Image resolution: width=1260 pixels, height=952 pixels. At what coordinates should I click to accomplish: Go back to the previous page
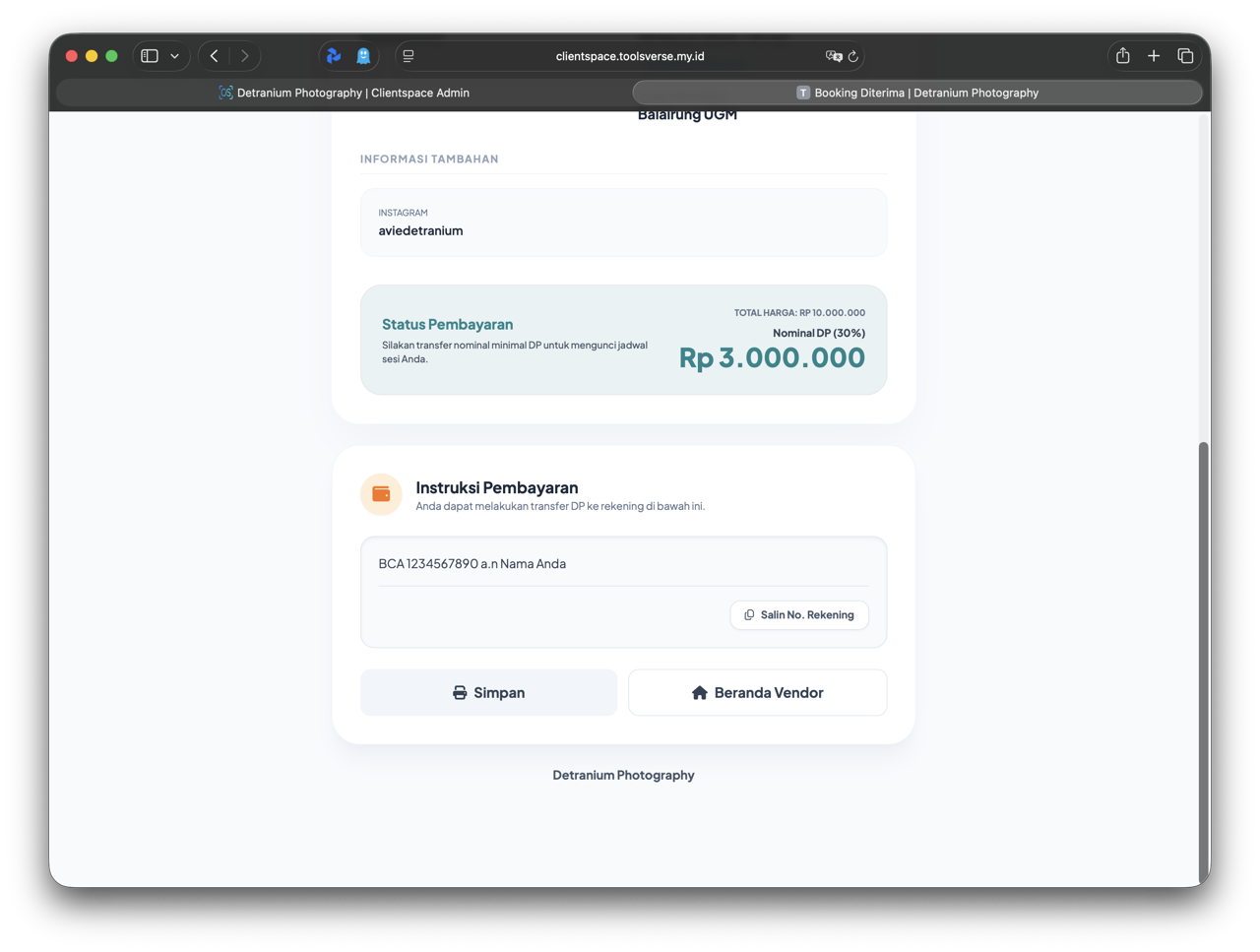point(215,56)
